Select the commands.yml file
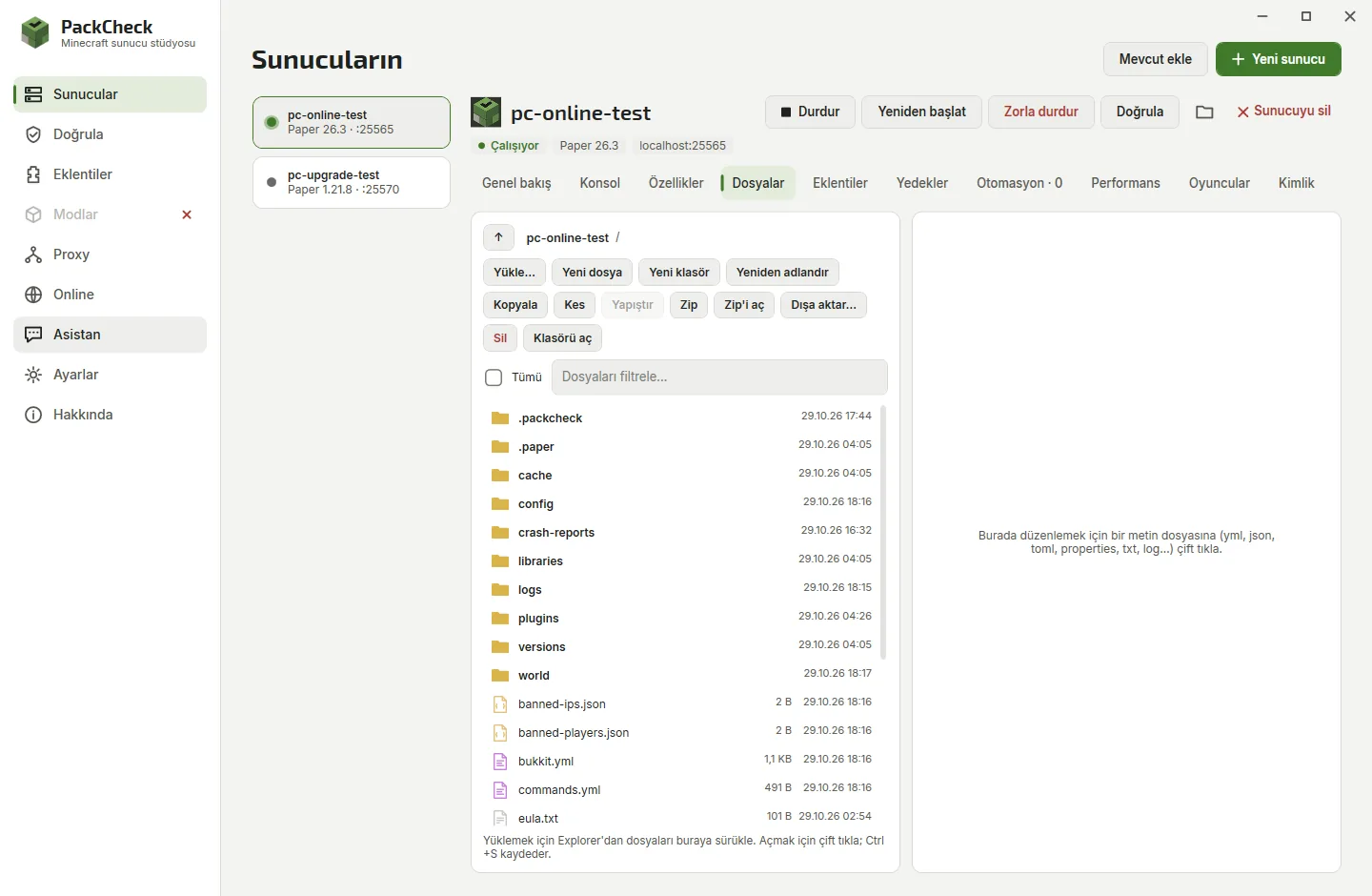1372x896 pixels. pyautogui.click(x=681, y=789)
